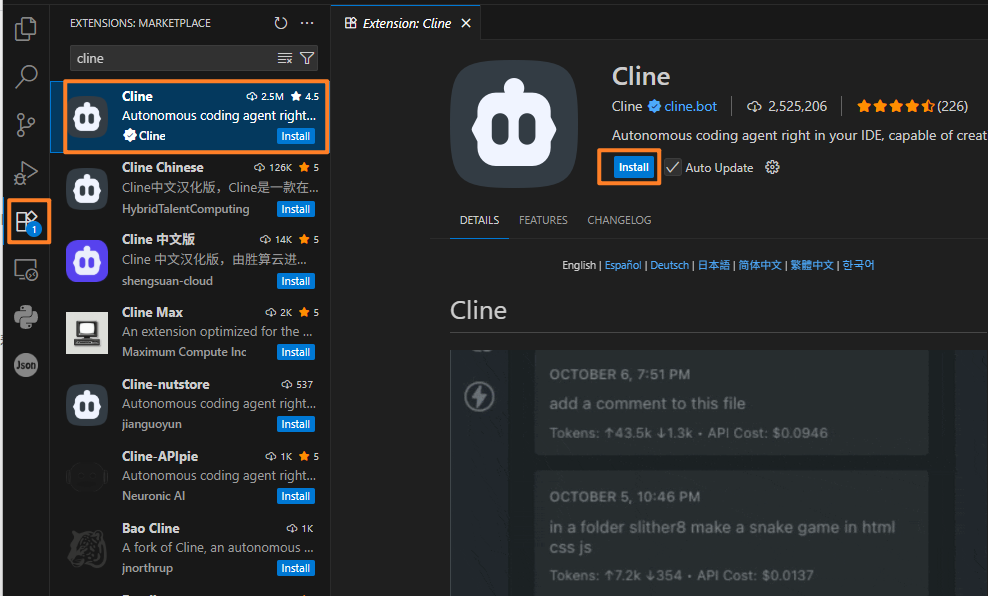988x596 pixels.
Task: Open the extension filter options
Action: coord(307,59)
